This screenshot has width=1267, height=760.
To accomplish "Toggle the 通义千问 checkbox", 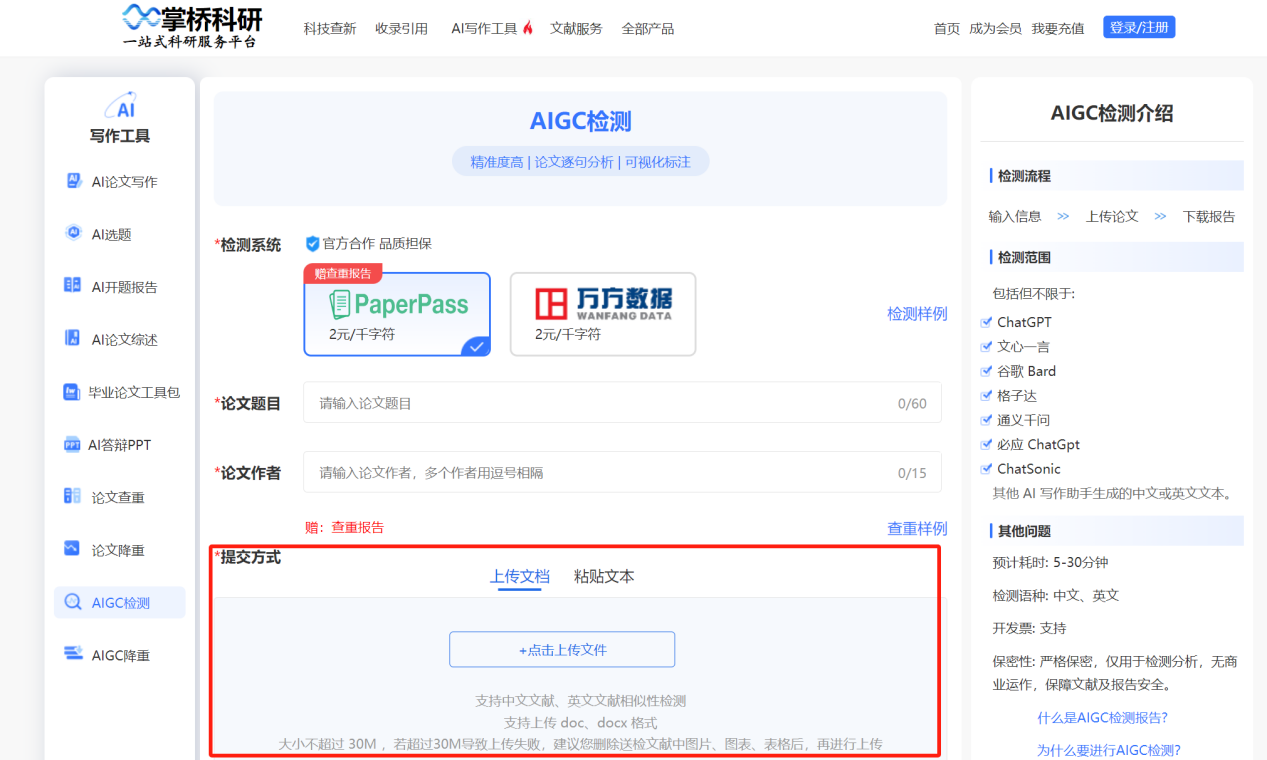I will [986, 420].
